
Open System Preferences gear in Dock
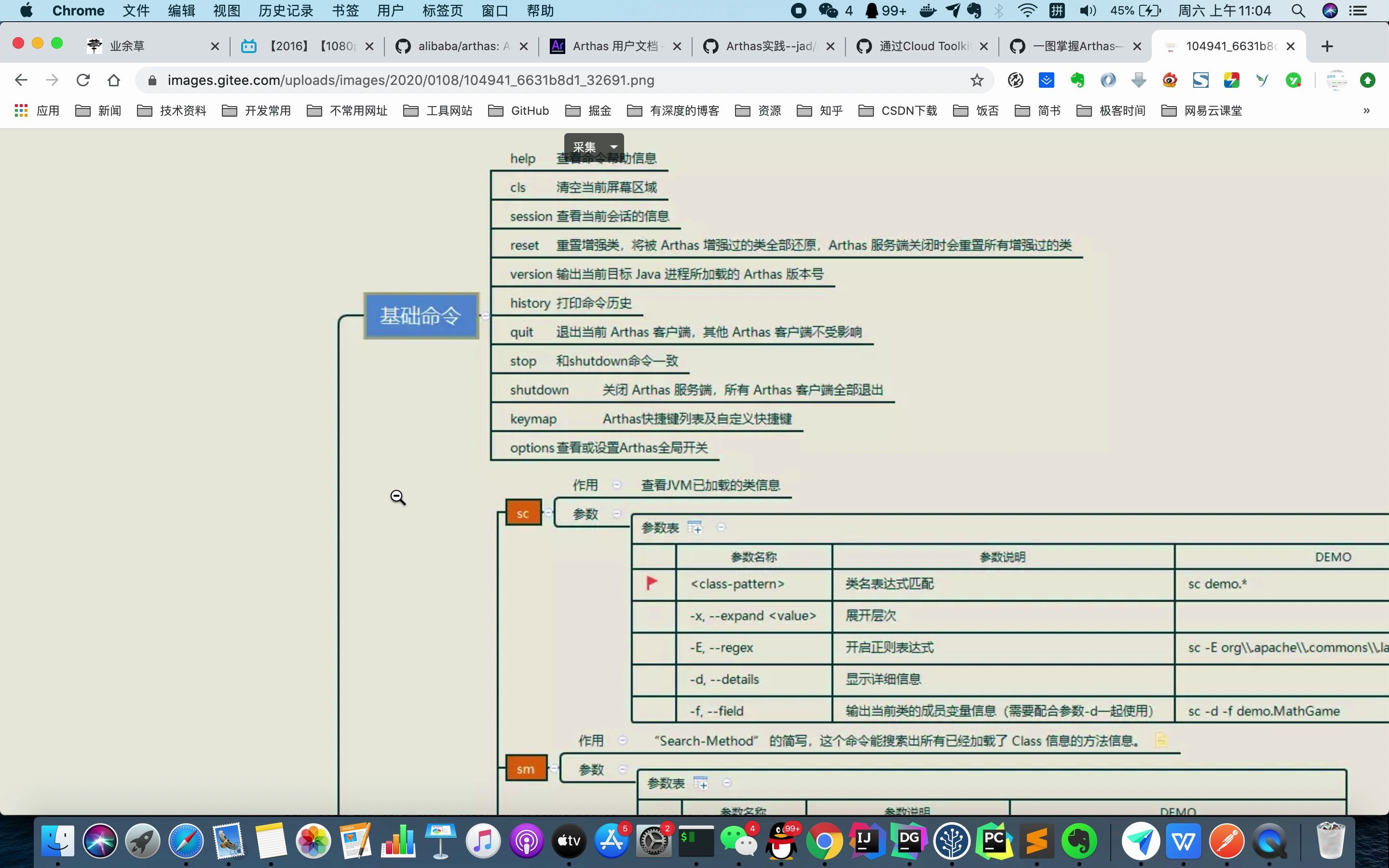654,841
